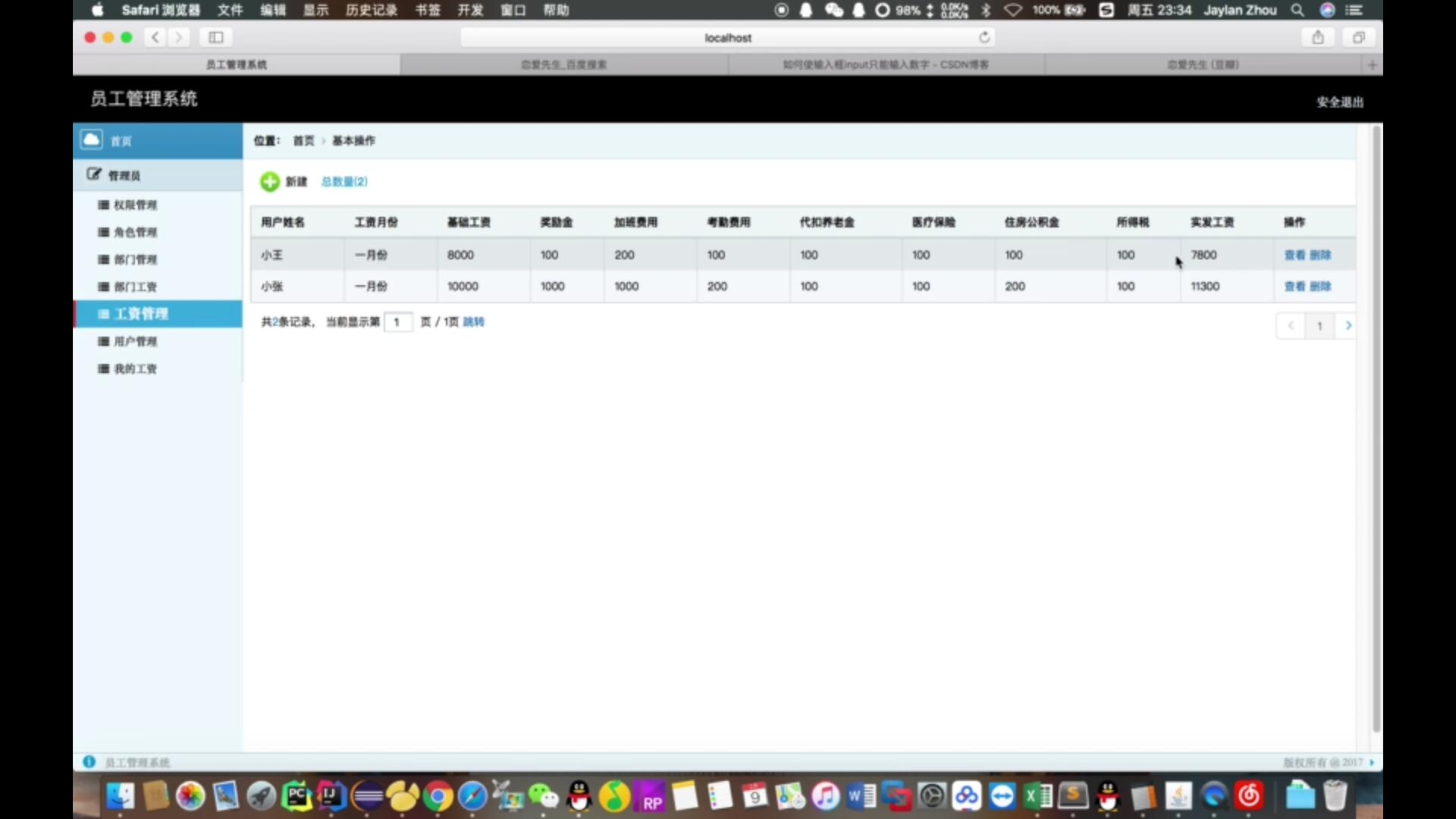Click Safari forward navigation arrow

(179, 37)
